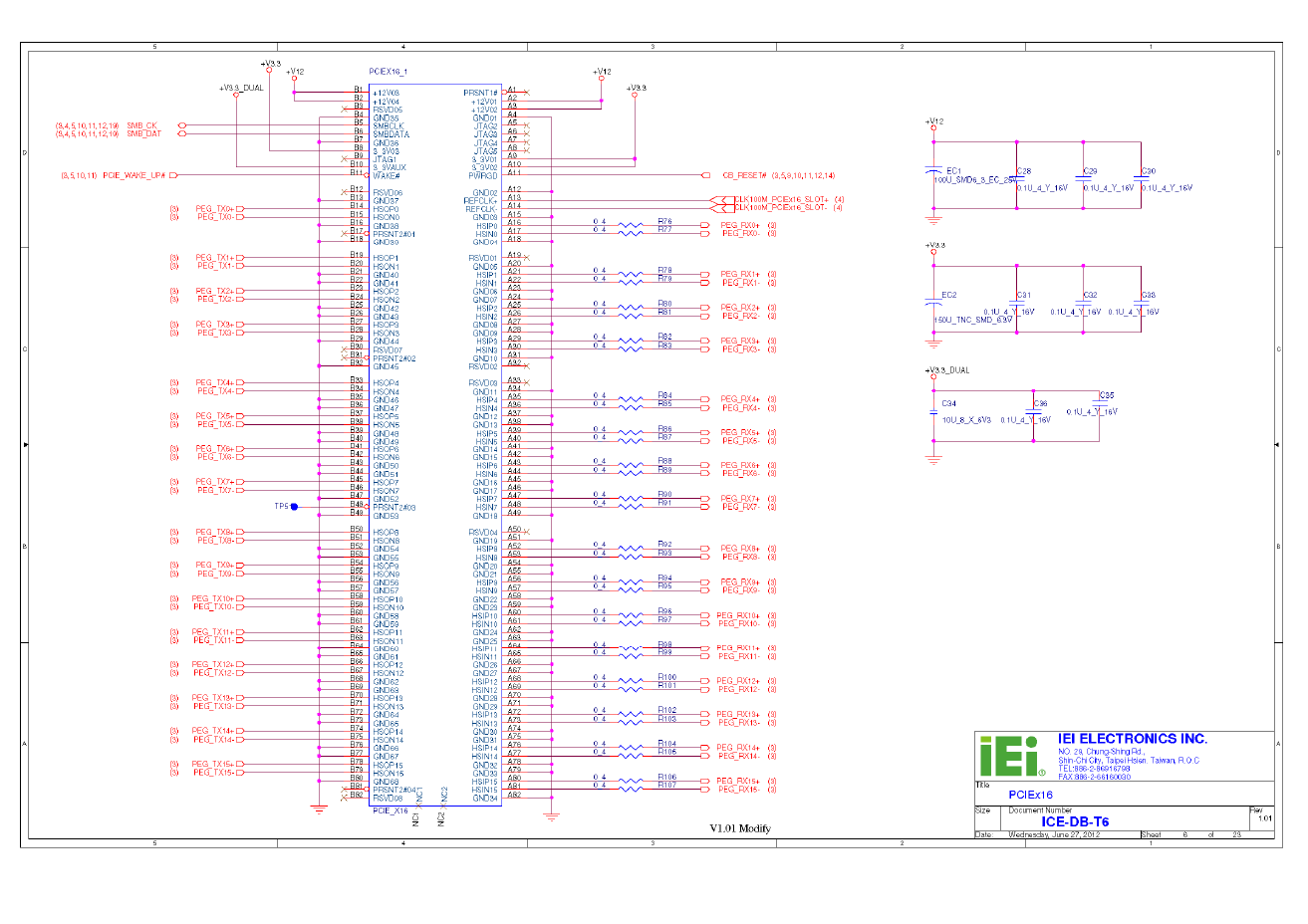1308x924 pixels.
Task: Select capacitor designator C33
Action: [x=1149, y=295]
